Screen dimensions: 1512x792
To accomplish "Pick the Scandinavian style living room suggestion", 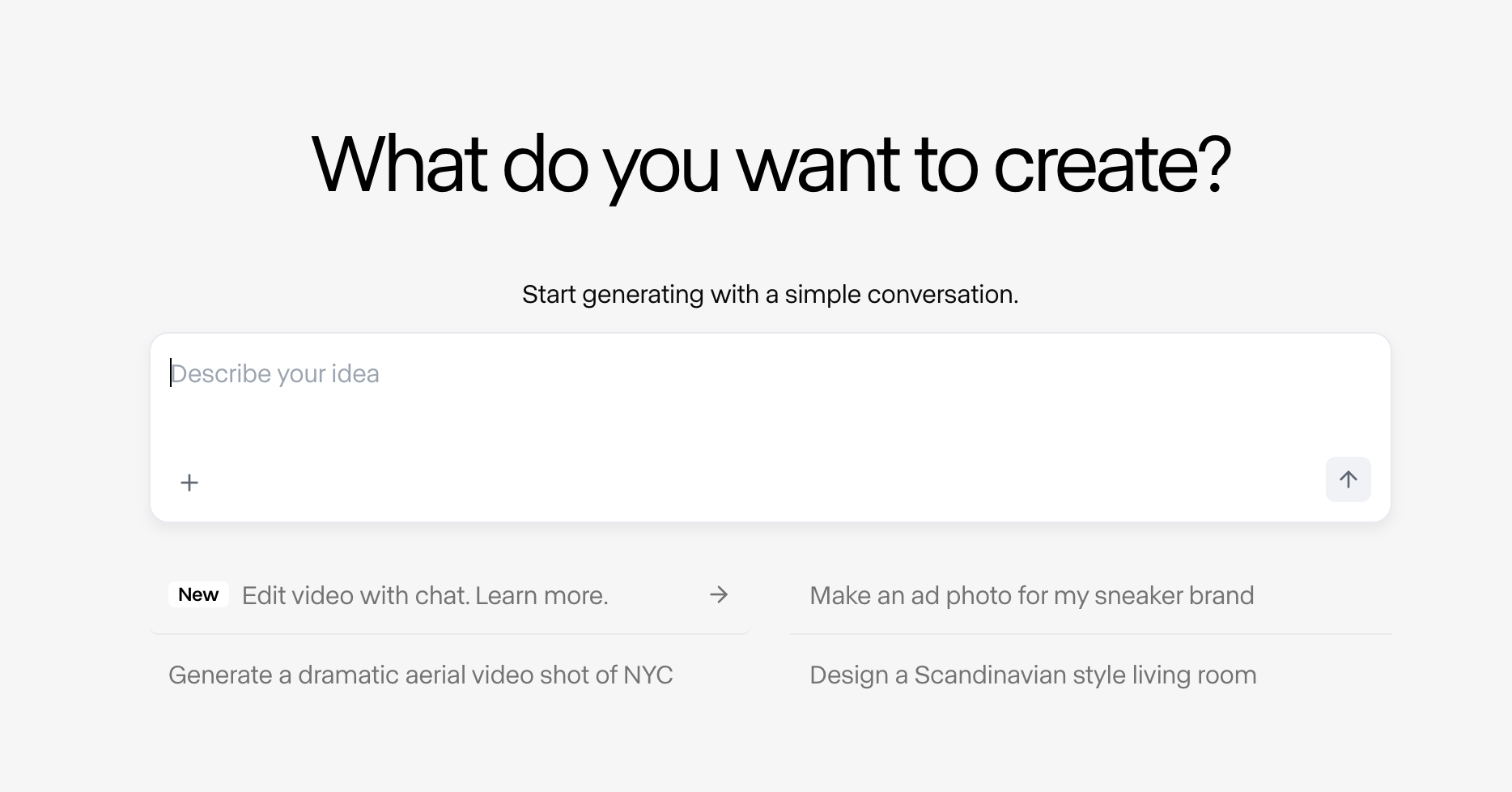I will point(1033,675).
